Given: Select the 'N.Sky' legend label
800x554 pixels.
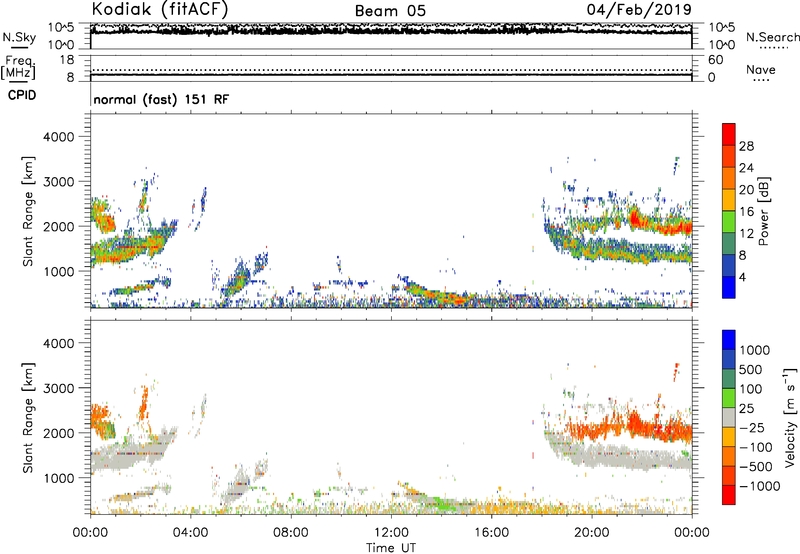Looking at the screenshot, I should 19,37.
